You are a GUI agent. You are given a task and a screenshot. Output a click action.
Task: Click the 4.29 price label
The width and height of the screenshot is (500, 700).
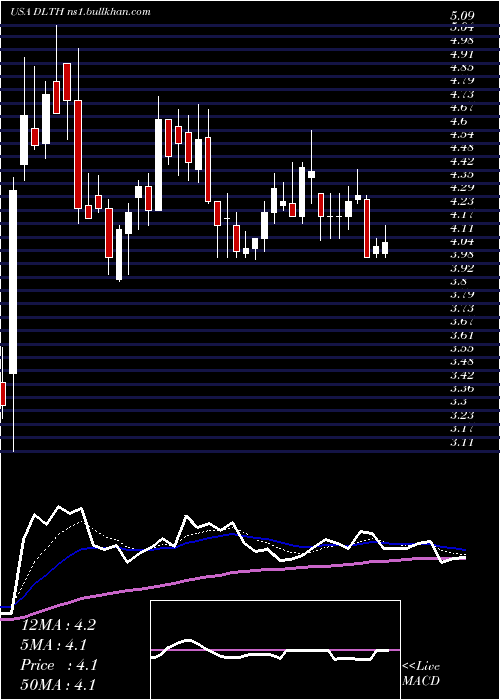point(462,188)
